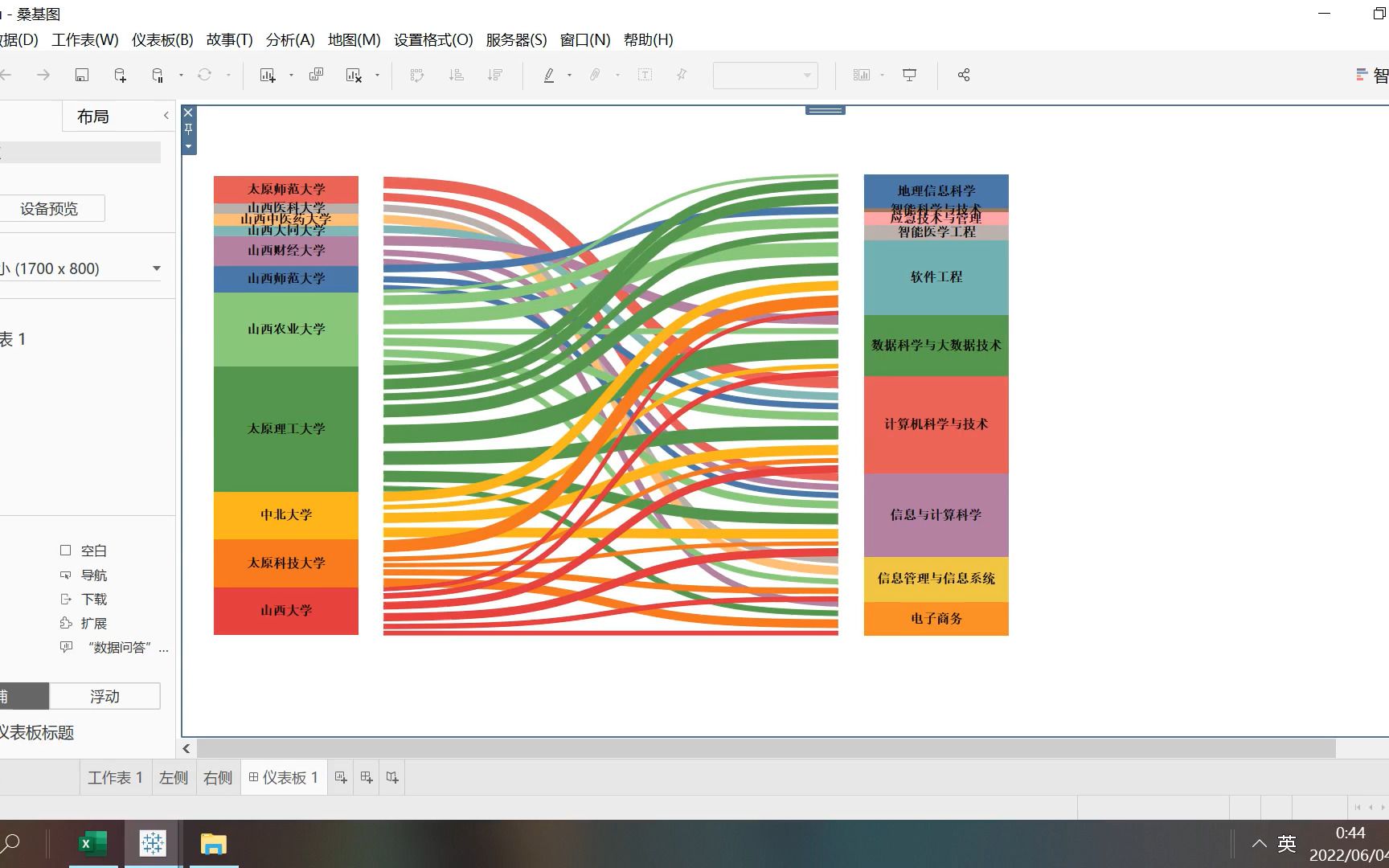The width and height of the screenshot is (1389, 868).
Task: Open the Map (地图) menu
Action: (x=354, y=39)
